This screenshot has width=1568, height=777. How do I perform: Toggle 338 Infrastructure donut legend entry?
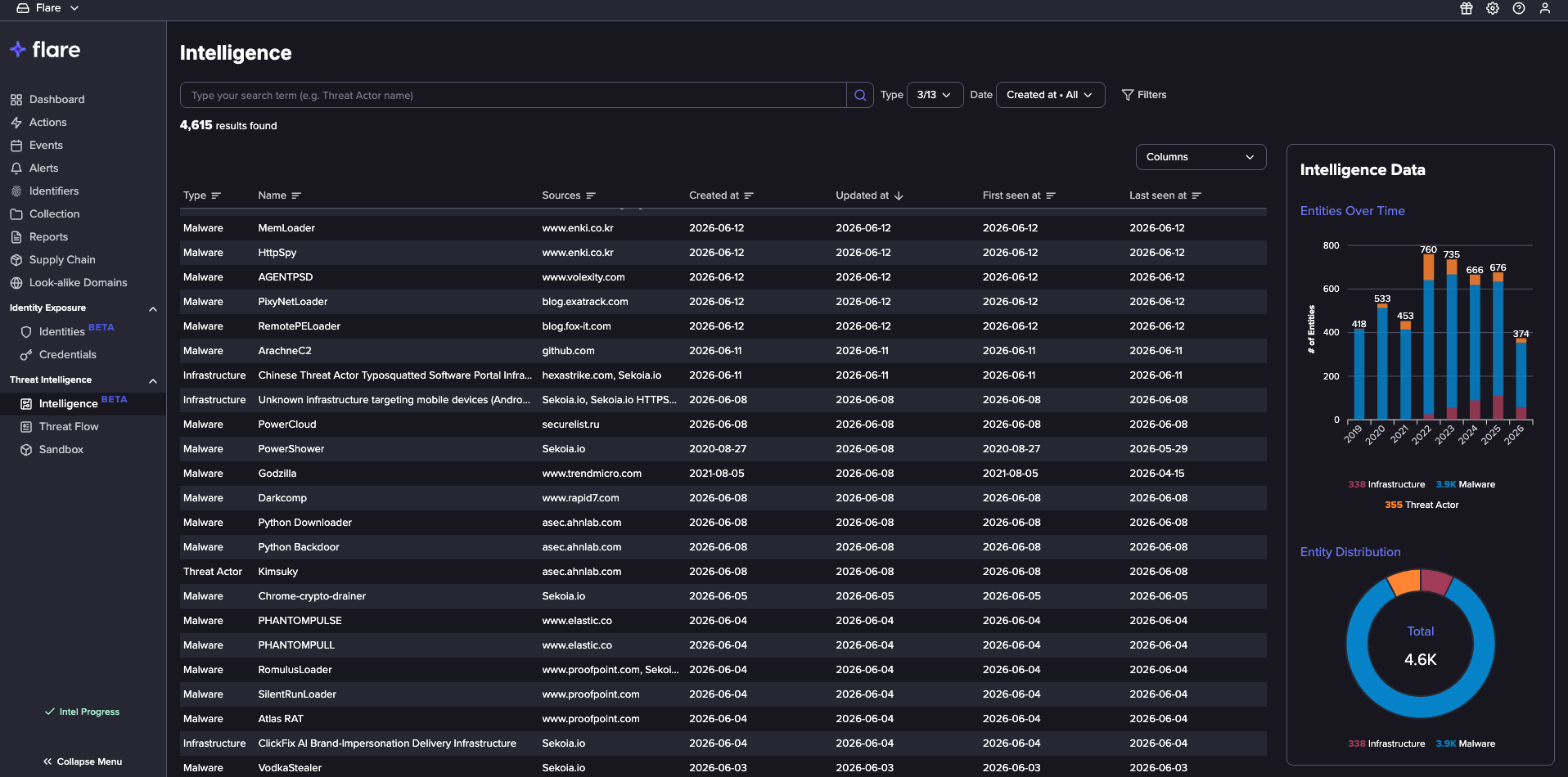1386,744
